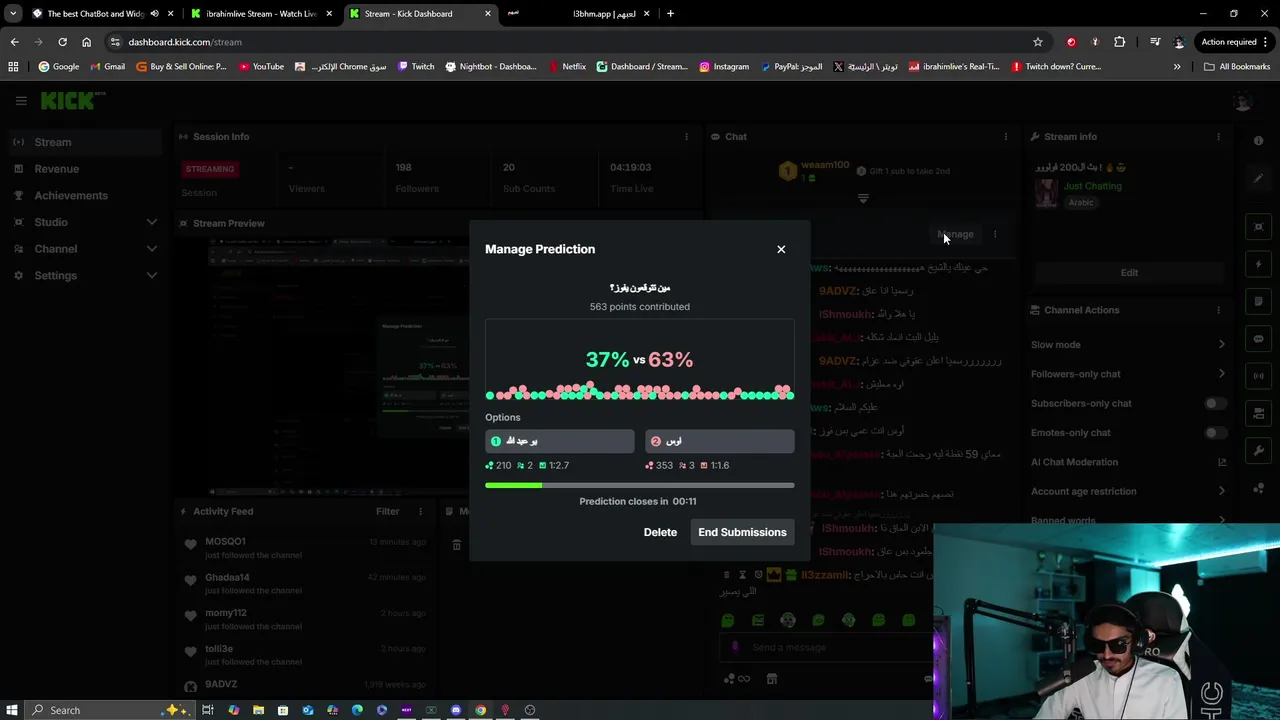
Task: Open the user avatar menu top right
Action: 1243,101
